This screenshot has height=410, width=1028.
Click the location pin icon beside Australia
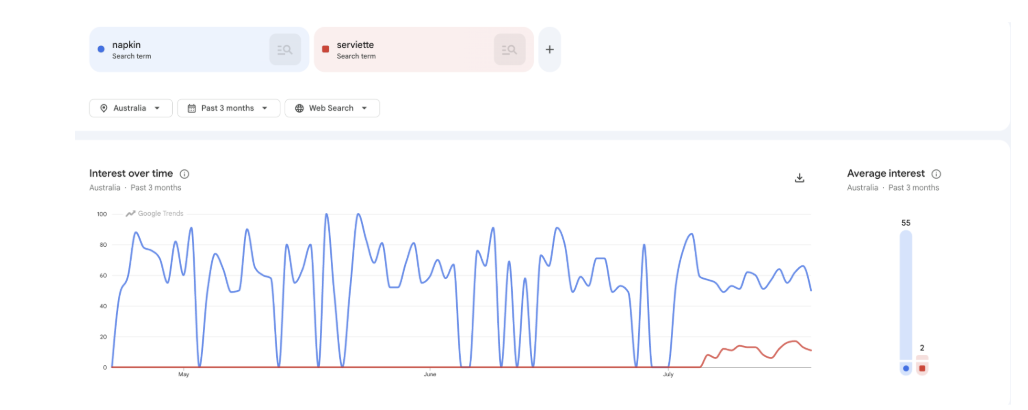click(104, 108)
